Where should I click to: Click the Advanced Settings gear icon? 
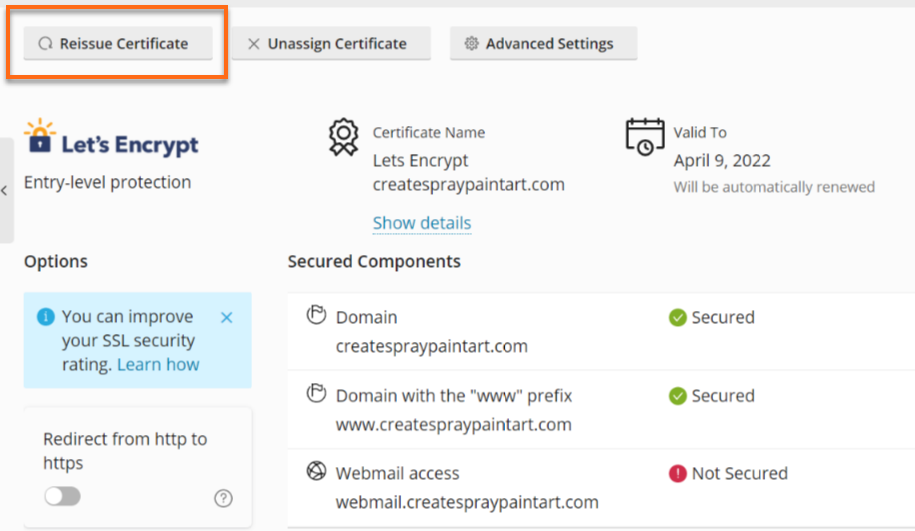(x=472, y=43)
